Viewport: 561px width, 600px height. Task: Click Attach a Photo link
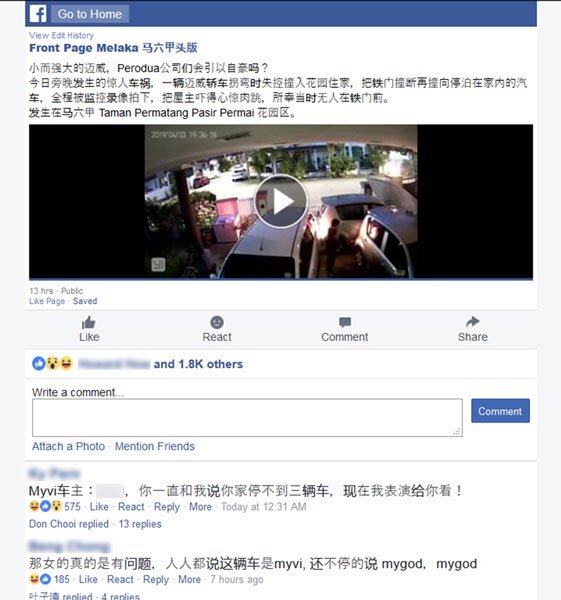68,446
